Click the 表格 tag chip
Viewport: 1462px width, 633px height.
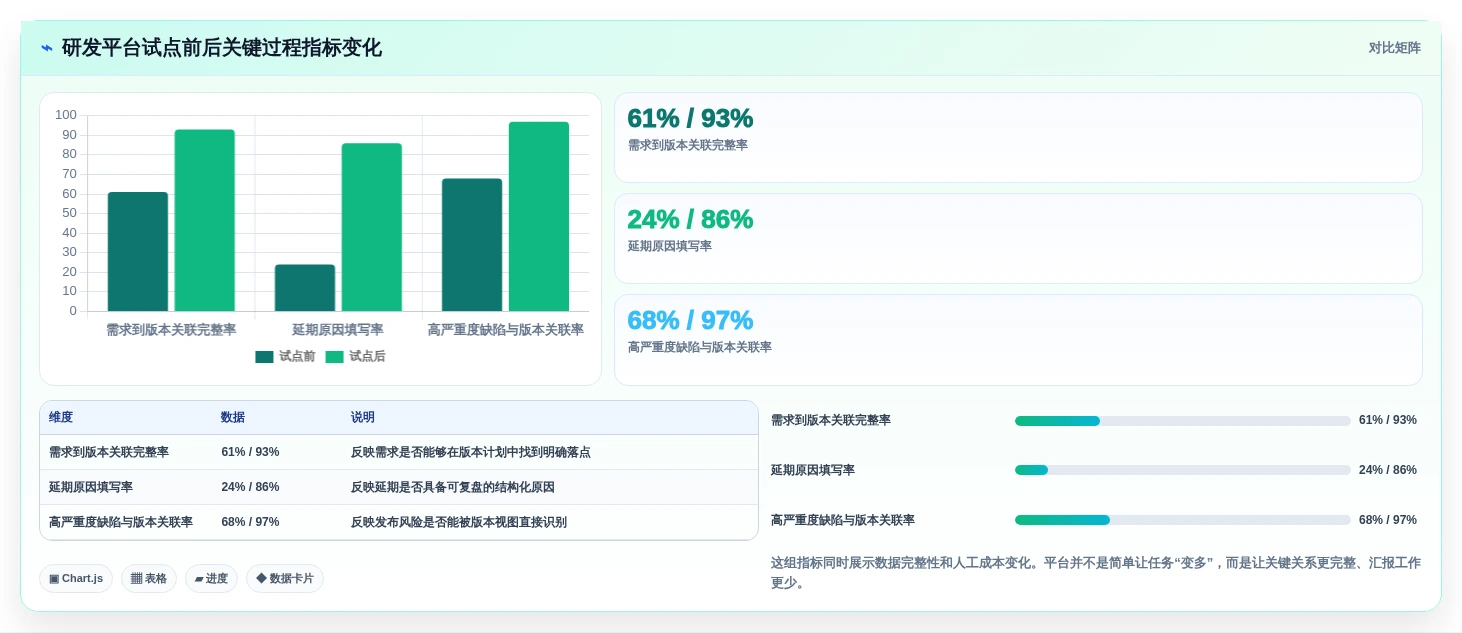(149, 579)
